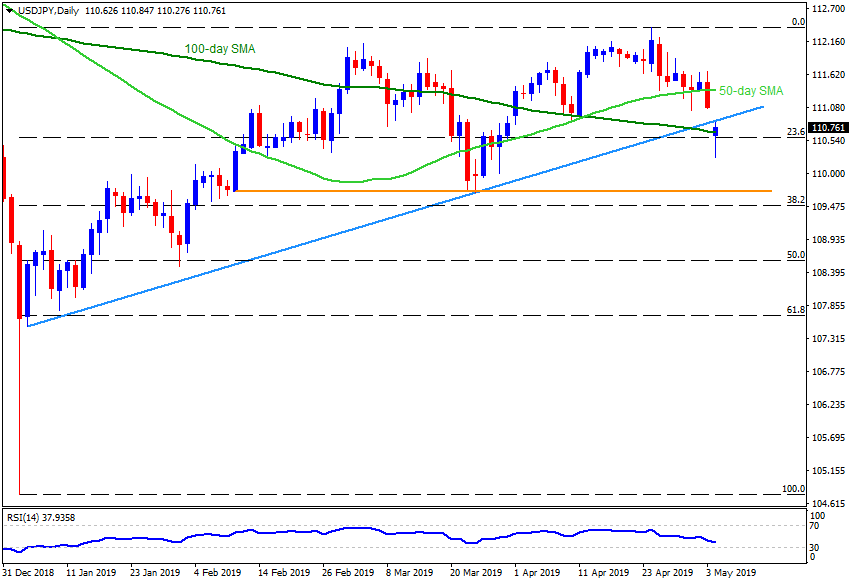Image resolution: width=852 pixels, height=584 pixels.
Task: Click the 104.610 price axis label
Action: (830, 504)
